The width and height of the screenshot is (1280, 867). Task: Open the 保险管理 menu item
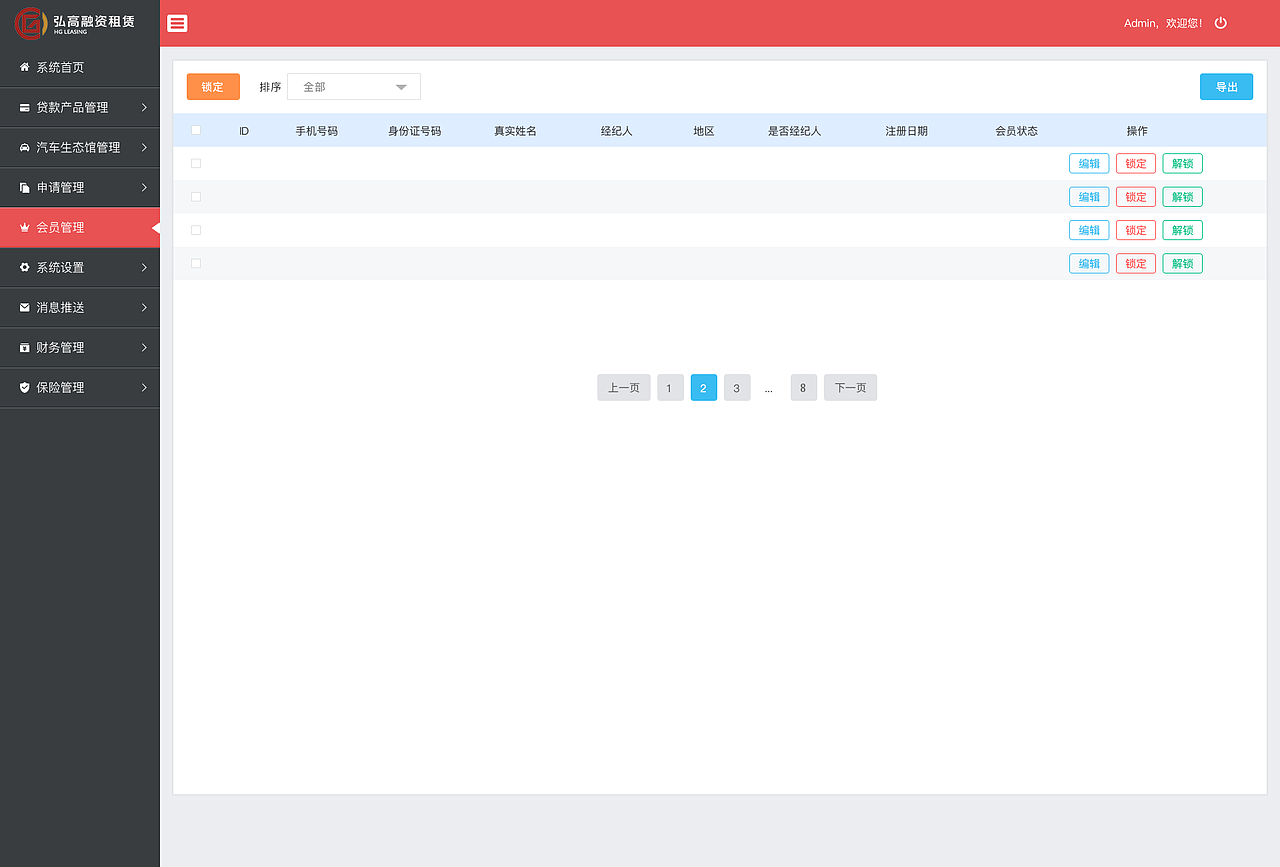(x=80, y=387)
